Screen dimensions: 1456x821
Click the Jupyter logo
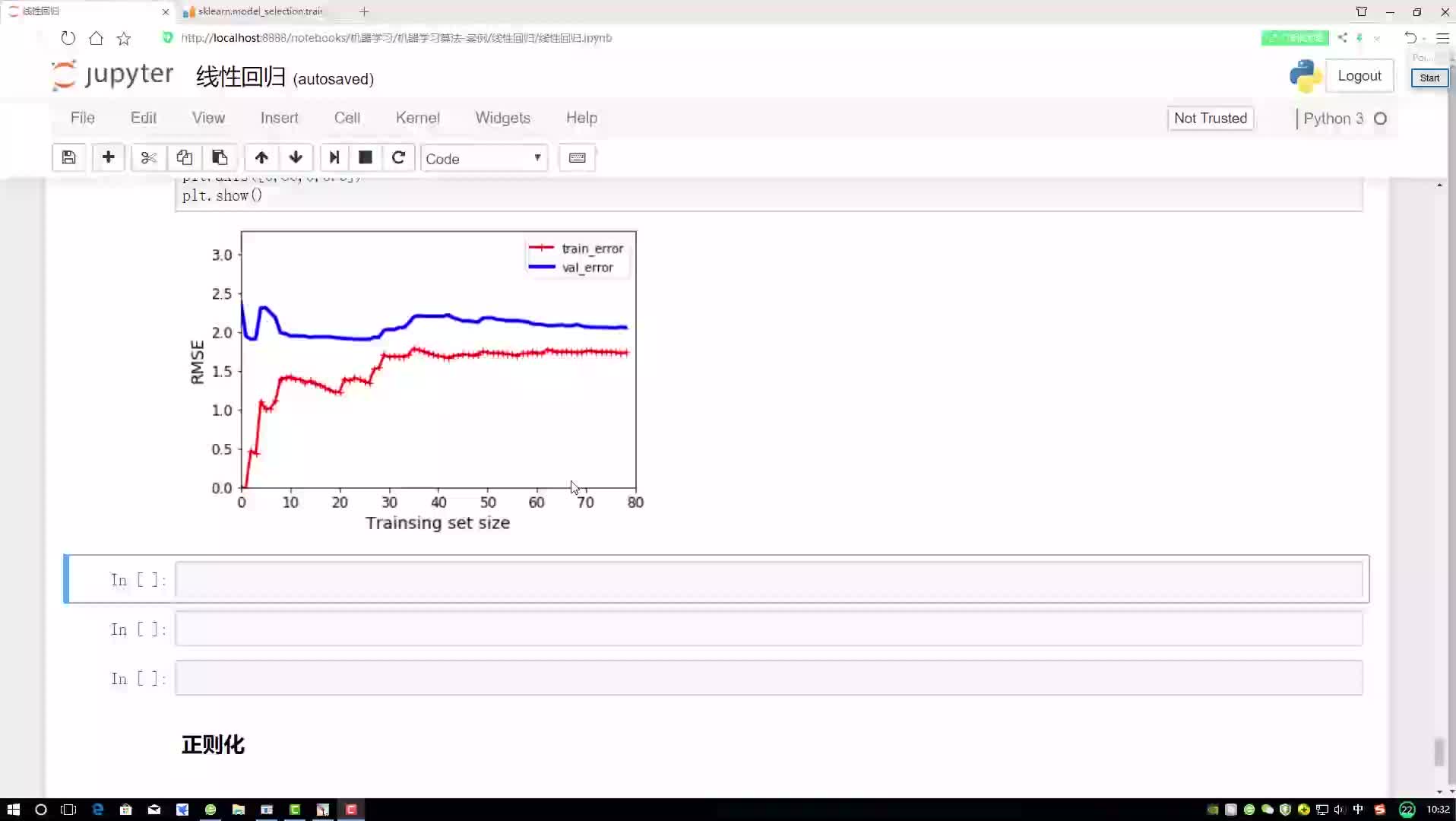click(x=112, y=75)
